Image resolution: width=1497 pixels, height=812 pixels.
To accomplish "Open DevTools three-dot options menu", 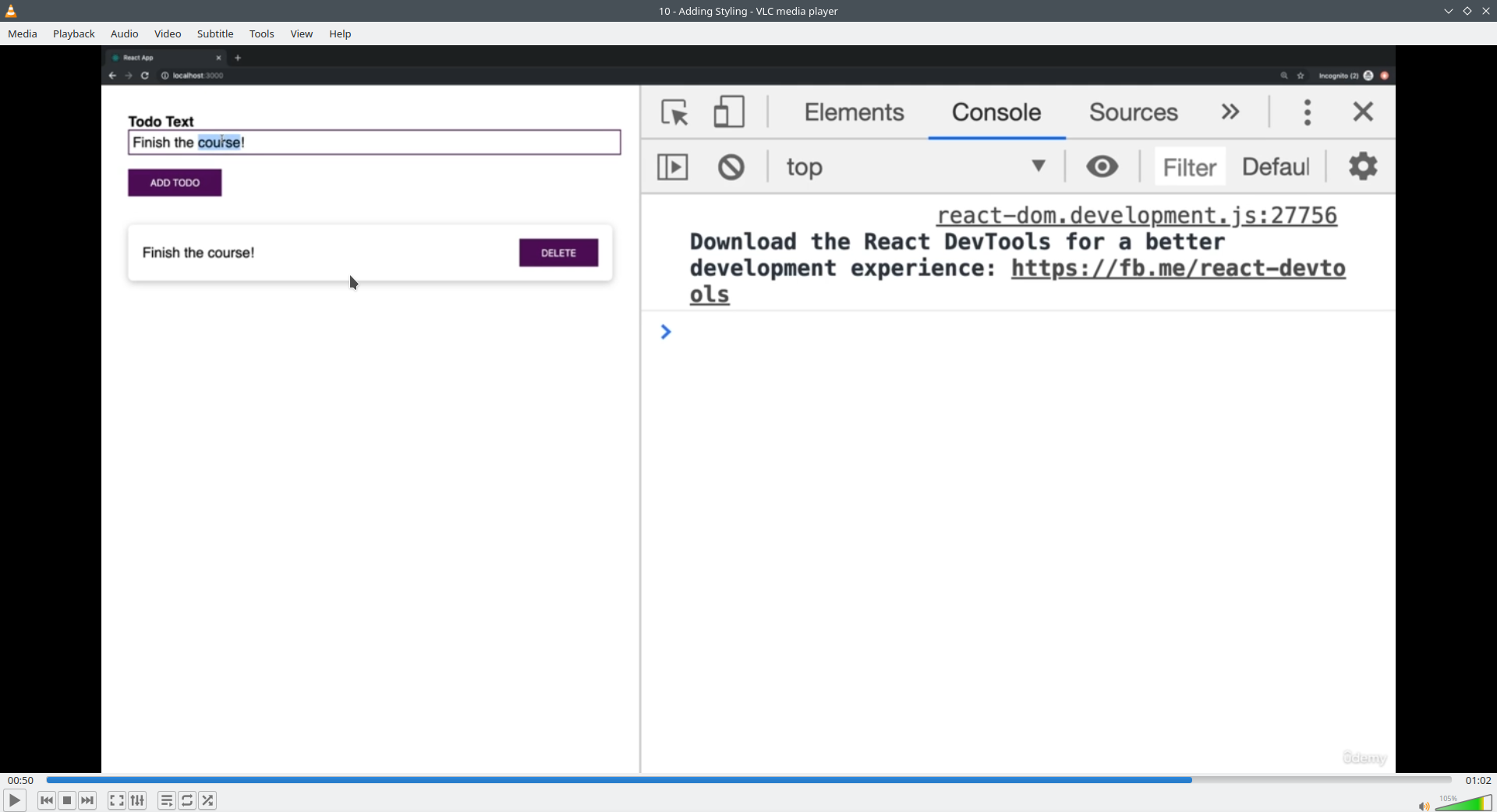I will 1308,112.
